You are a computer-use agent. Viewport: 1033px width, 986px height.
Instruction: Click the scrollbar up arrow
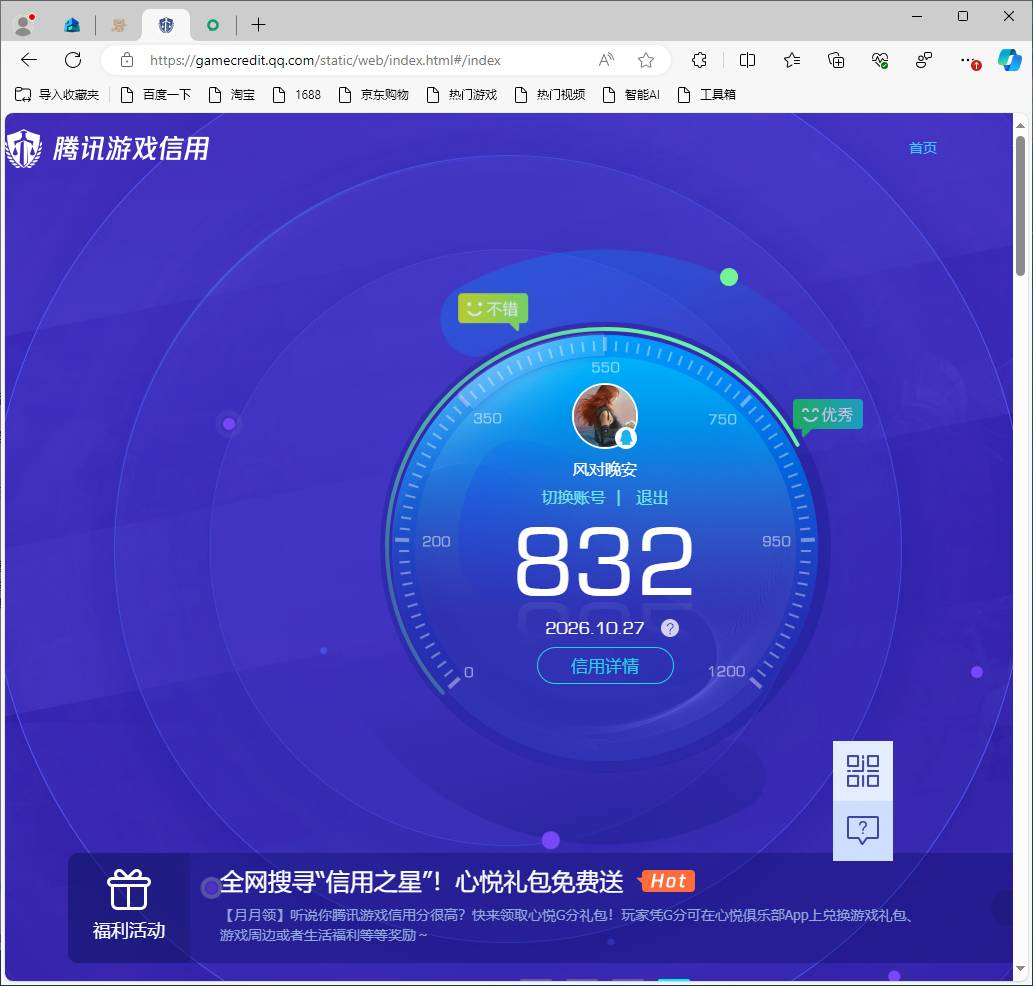tap(1020, 124)
